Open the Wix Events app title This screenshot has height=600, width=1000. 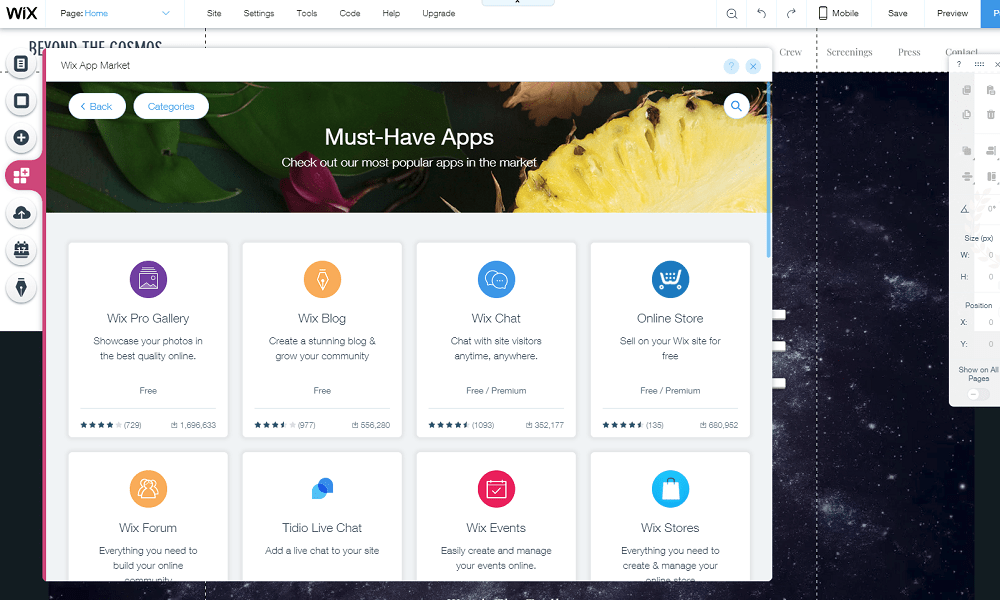tap(496, 528)
